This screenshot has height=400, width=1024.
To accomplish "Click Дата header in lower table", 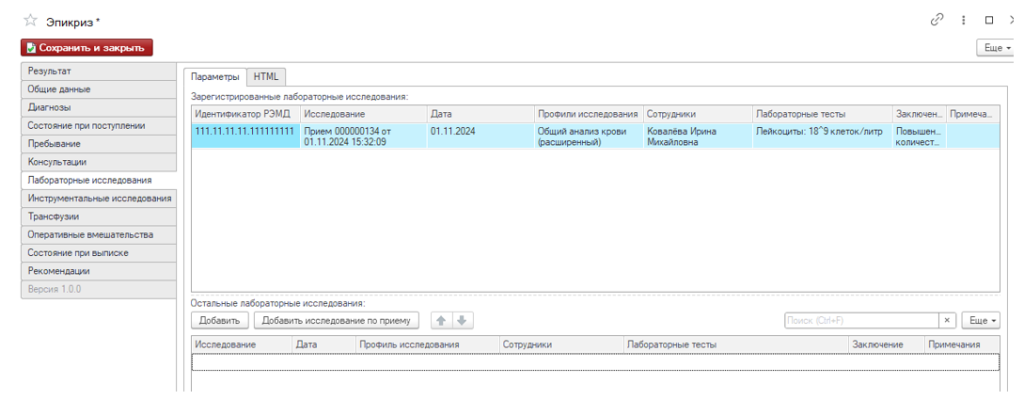I will point(323,344).
